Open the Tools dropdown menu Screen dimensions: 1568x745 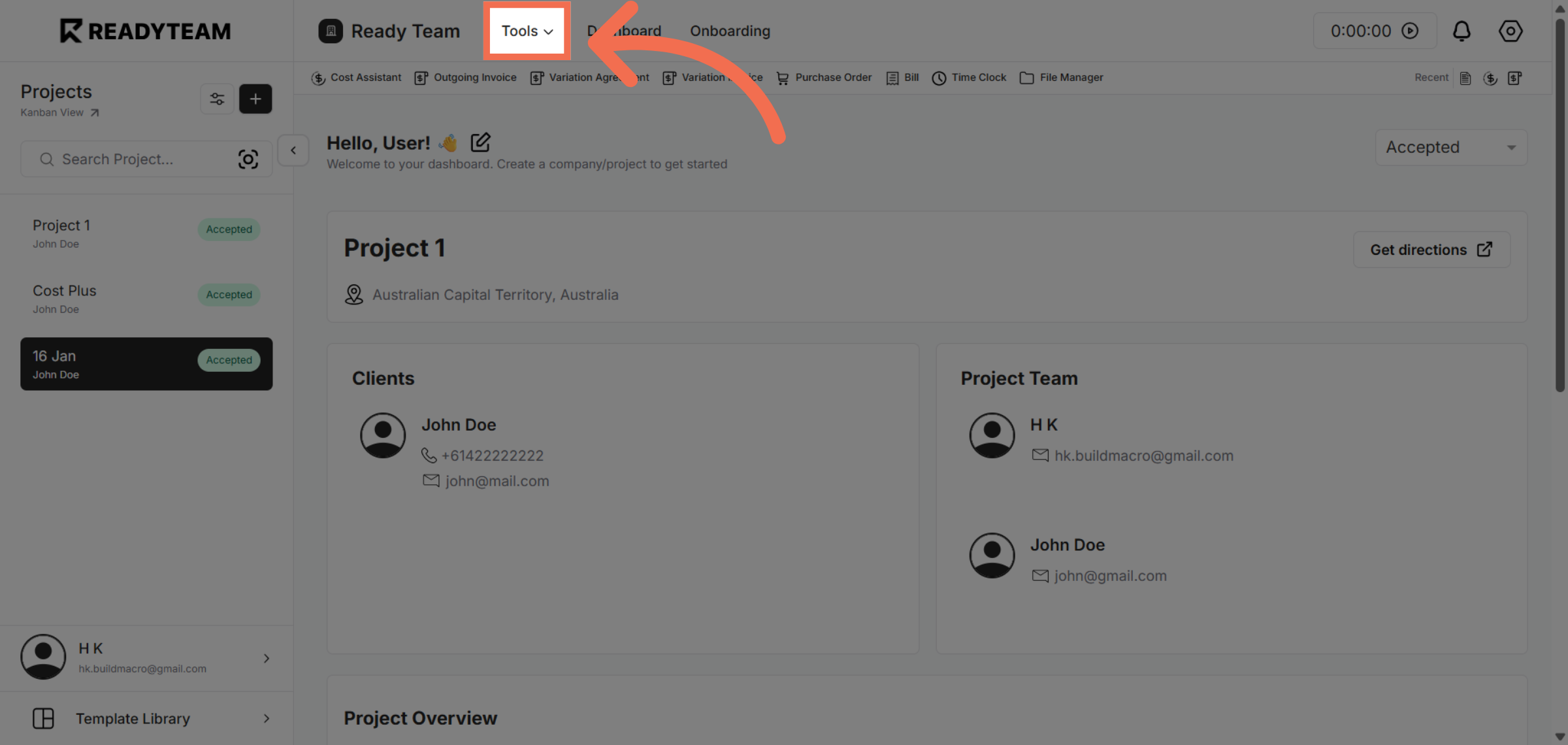point(527,31)
